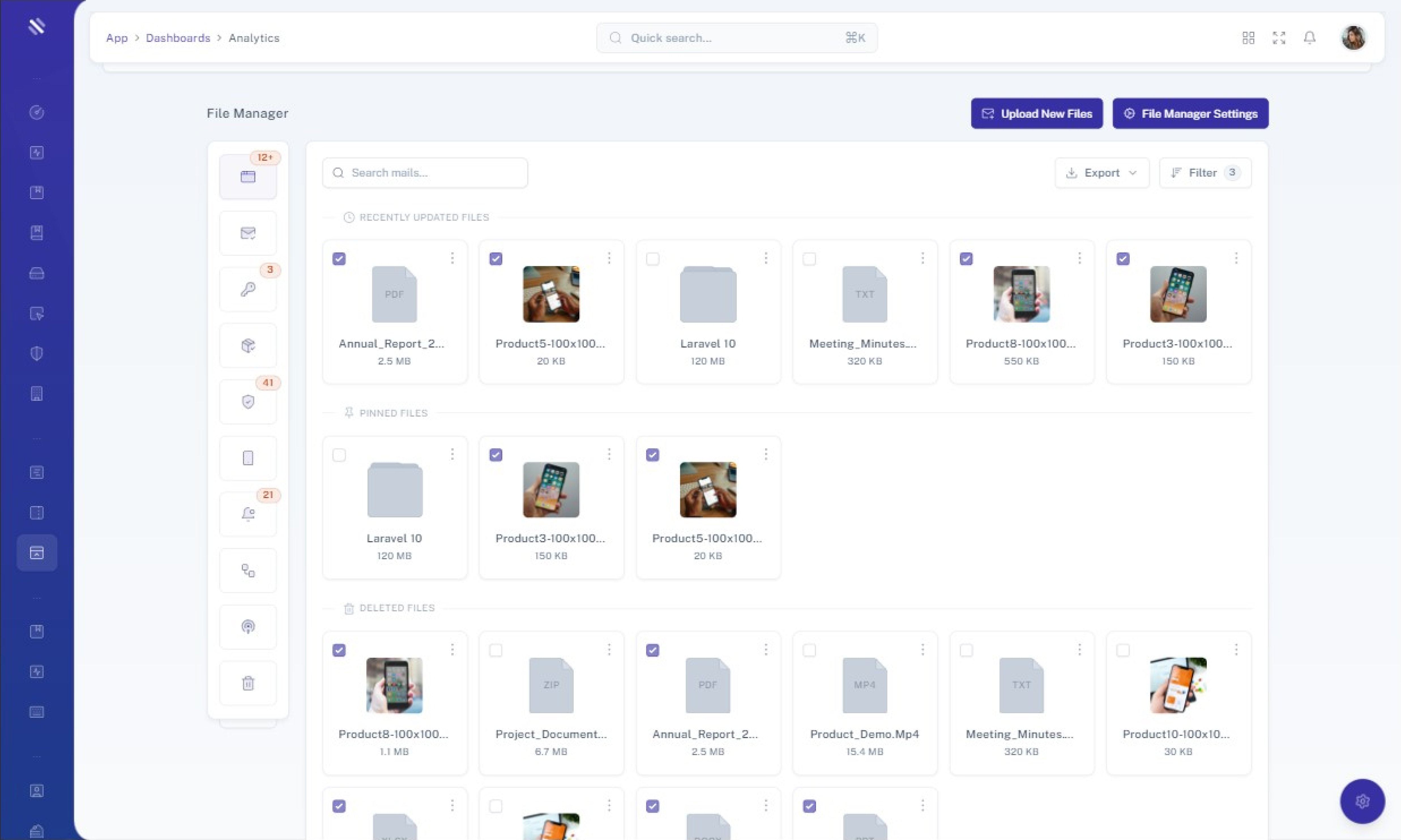The image size is (1401, 840).
Task: Uncheck the Annual_Report PDF in recently updated files
Action: click(x=339, y=259)
